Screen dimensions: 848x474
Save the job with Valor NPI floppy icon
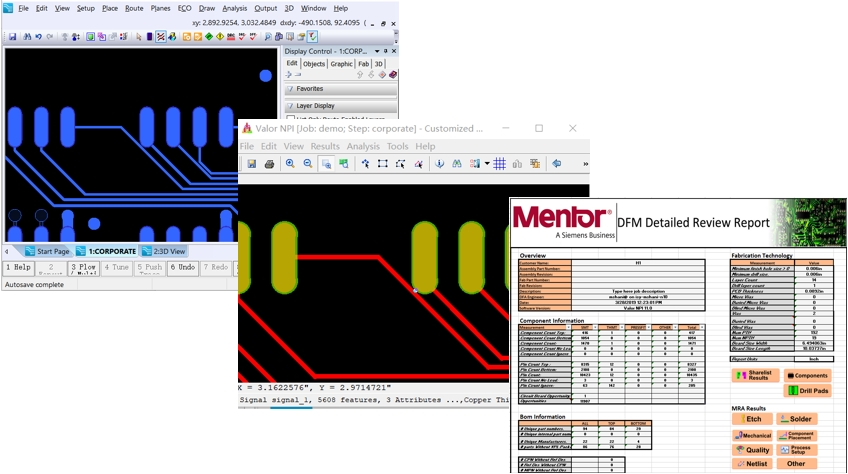pyautogui.click(x=251, y=163)
